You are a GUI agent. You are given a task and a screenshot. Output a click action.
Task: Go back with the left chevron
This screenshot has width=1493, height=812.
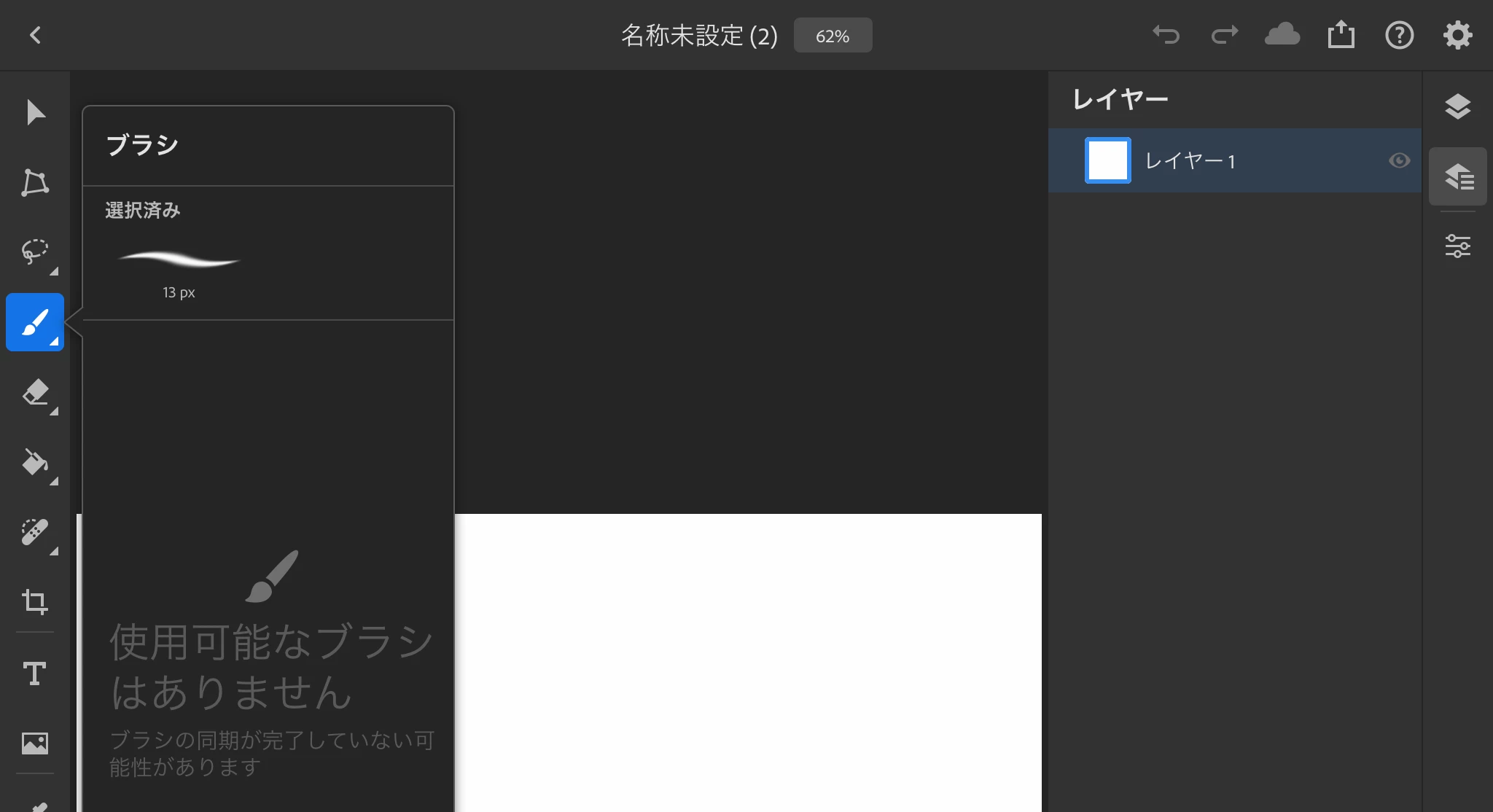pyautogui.click(x=35, y=35)
